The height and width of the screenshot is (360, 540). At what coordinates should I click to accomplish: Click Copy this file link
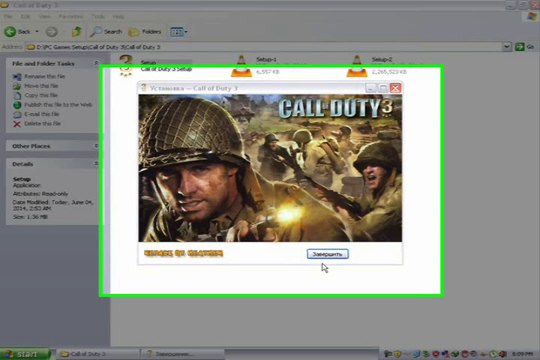click(41, 95)
